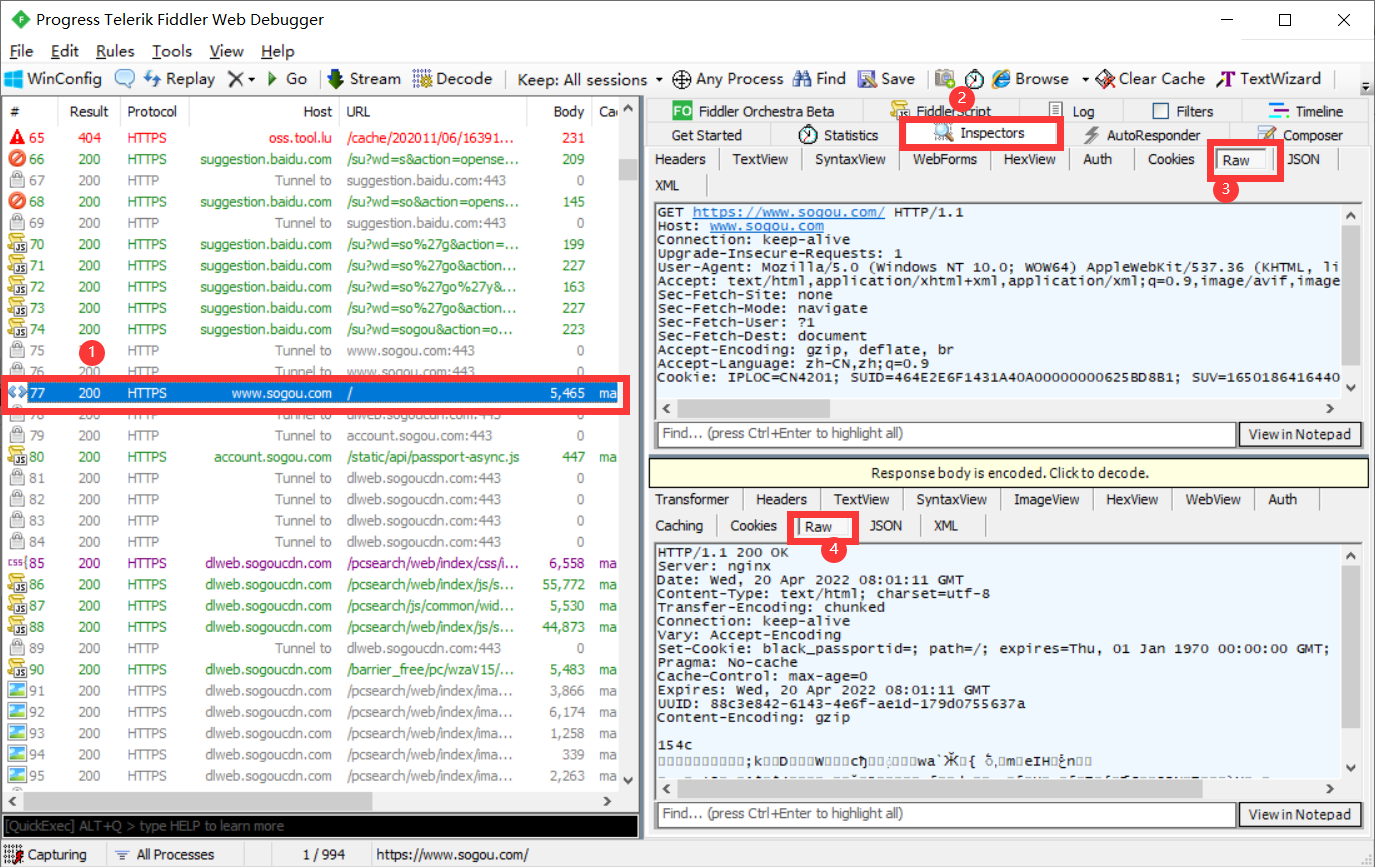Viewport: 1375px width, 867px height.
Task: Clear the browser cache via Clear Cache
Action: pos(1150,79)
